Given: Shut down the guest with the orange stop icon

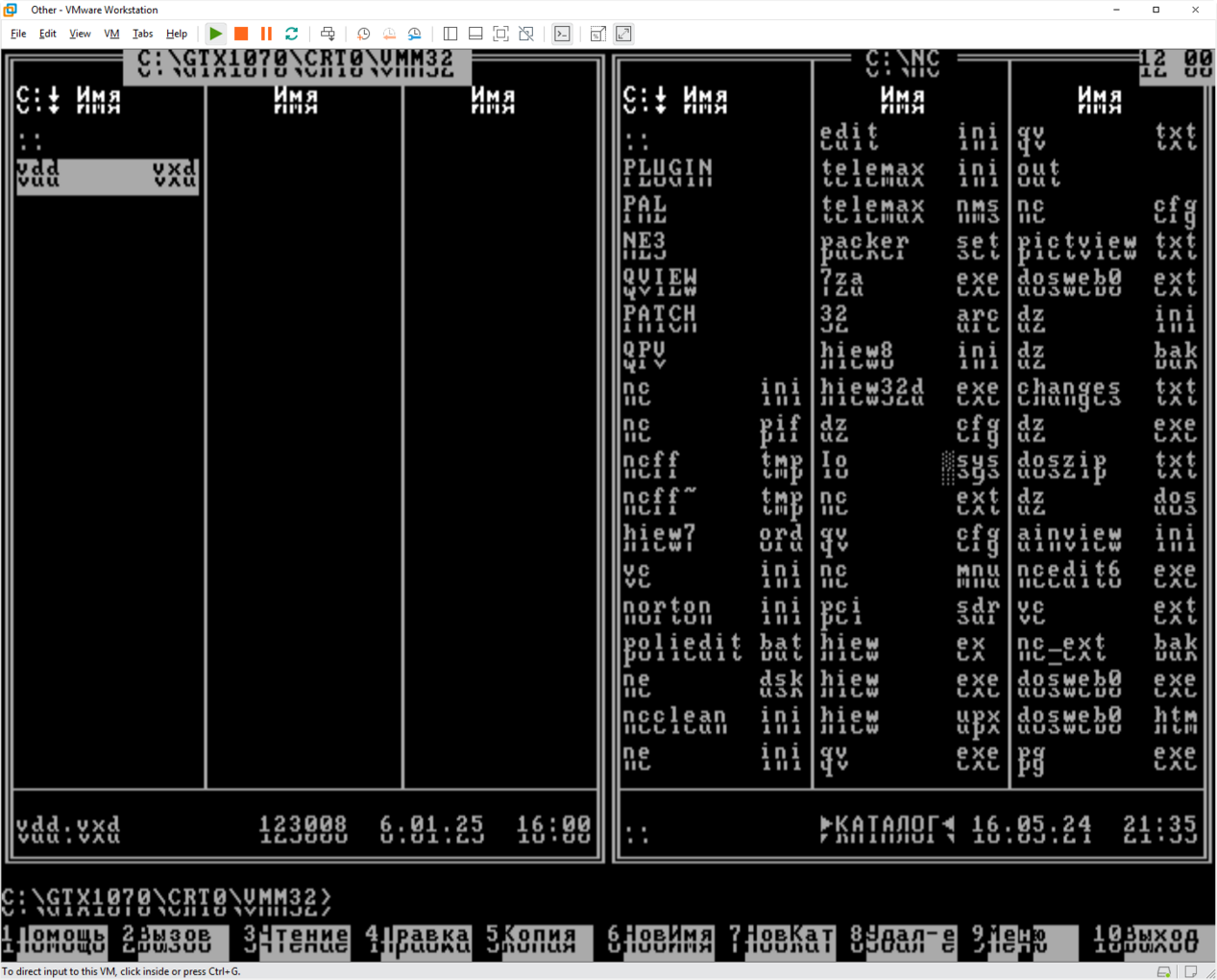Looking at the screenshot, I should tap(241, 34).
